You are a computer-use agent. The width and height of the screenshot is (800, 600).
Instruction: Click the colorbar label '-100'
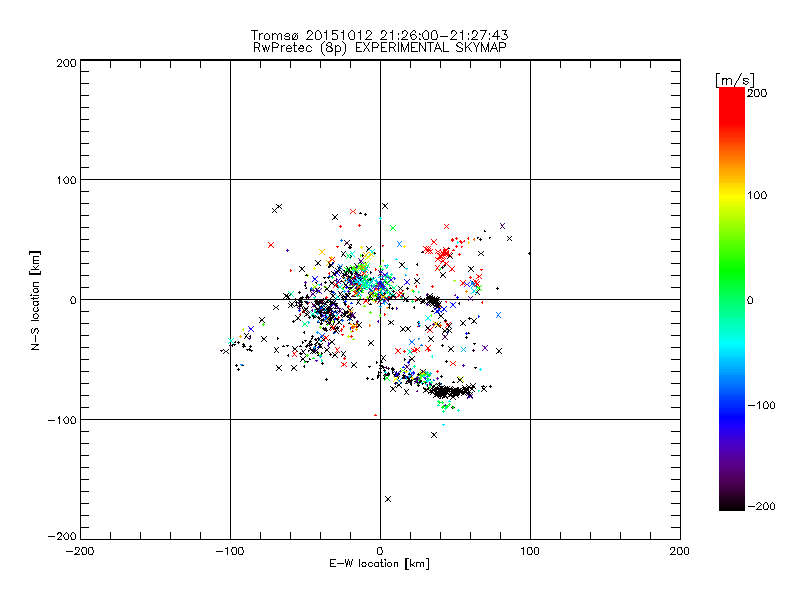coord(761,405)
